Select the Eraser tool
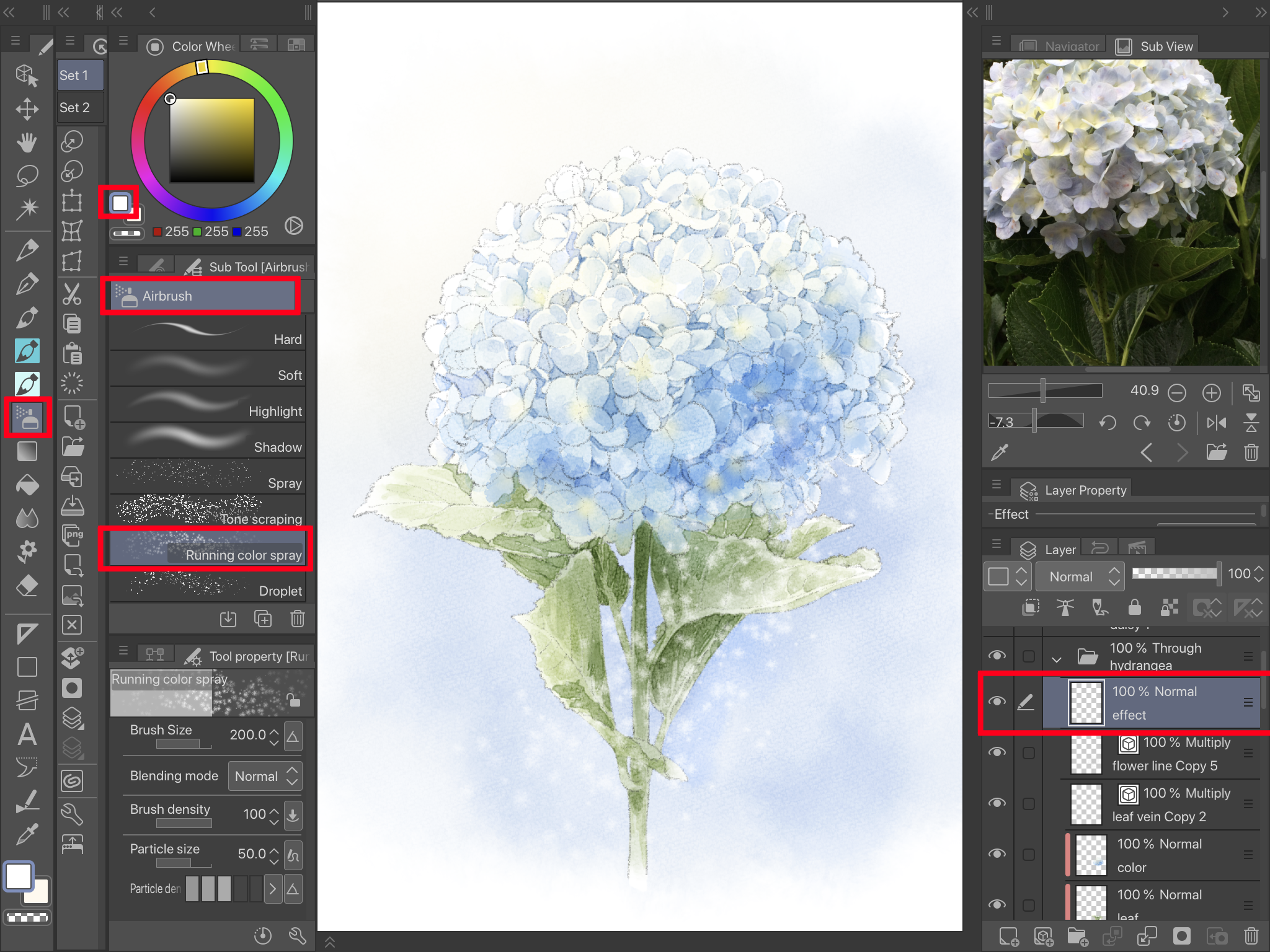This screenshot has width=1270, height=952. pos(27,585)
